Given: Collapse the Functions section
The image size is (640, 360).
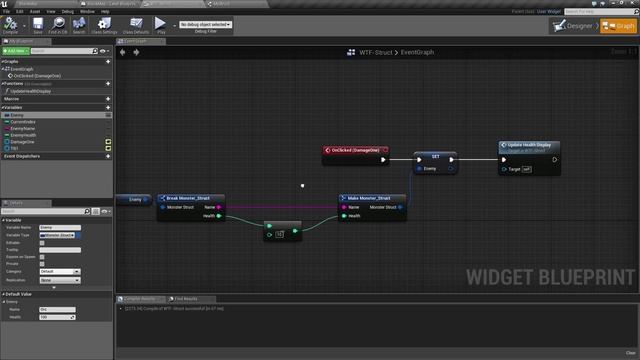Looking at the screenshot, I should (2, 84).
